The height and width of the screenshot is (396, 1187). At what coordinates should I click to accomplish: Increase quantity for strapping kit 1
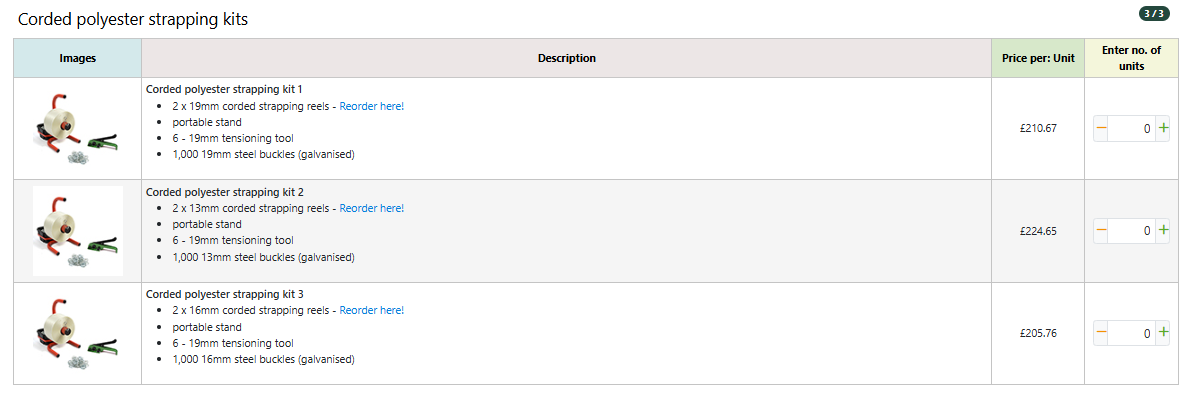pos(1163,128)
